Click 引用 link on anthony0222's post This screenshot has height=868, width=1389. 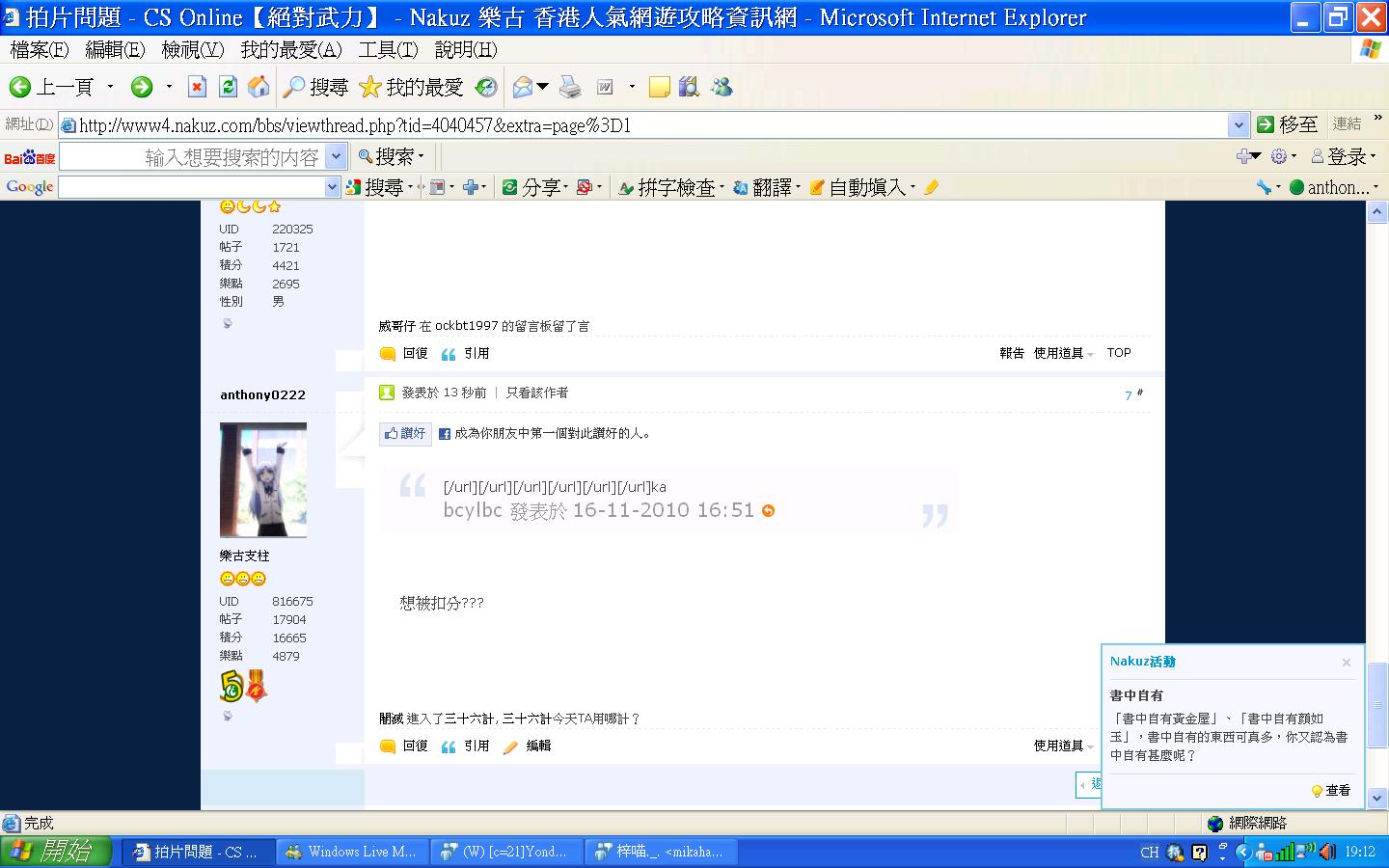(476, 746)
